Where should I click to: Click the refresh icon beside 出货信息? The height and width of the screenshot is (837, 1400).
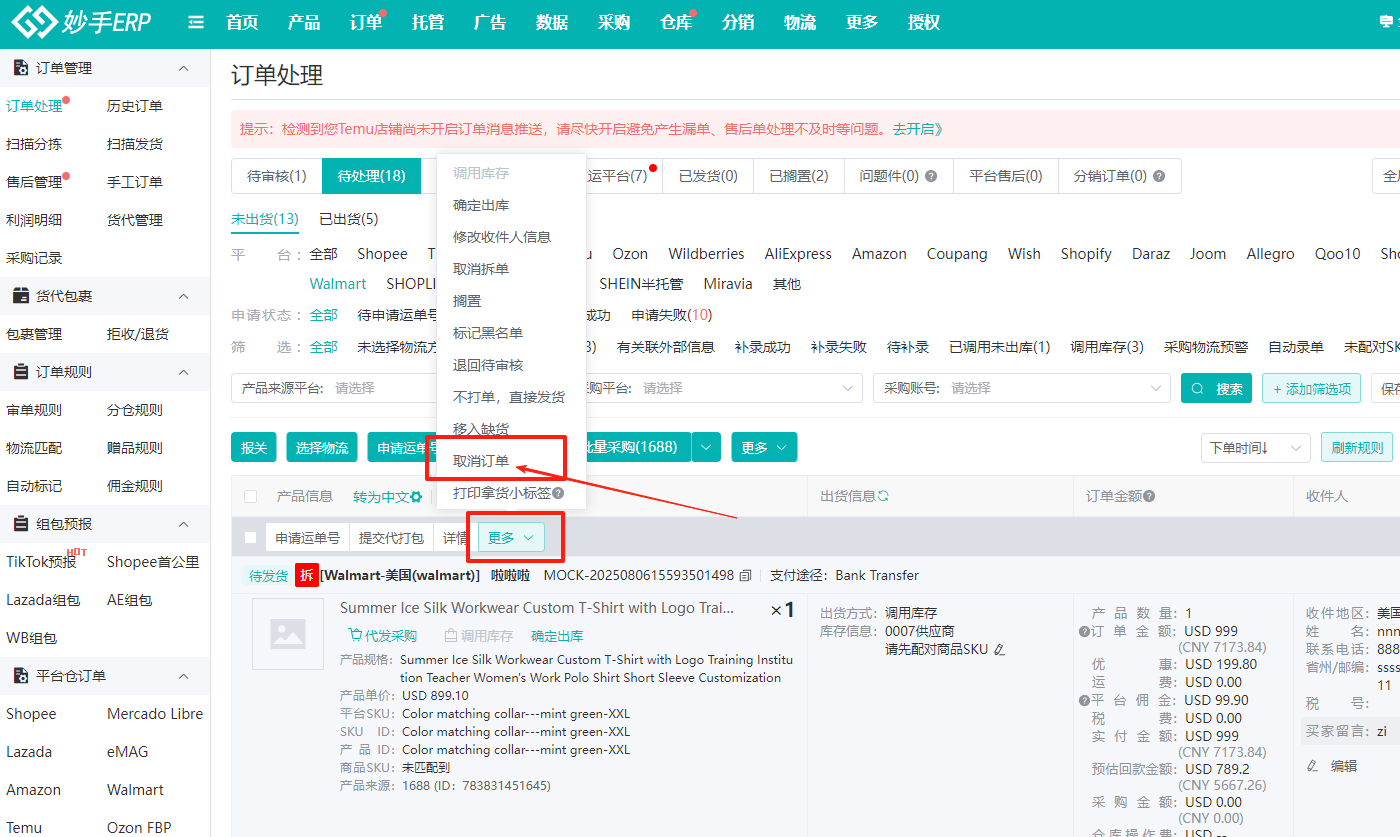pos(883,496)
